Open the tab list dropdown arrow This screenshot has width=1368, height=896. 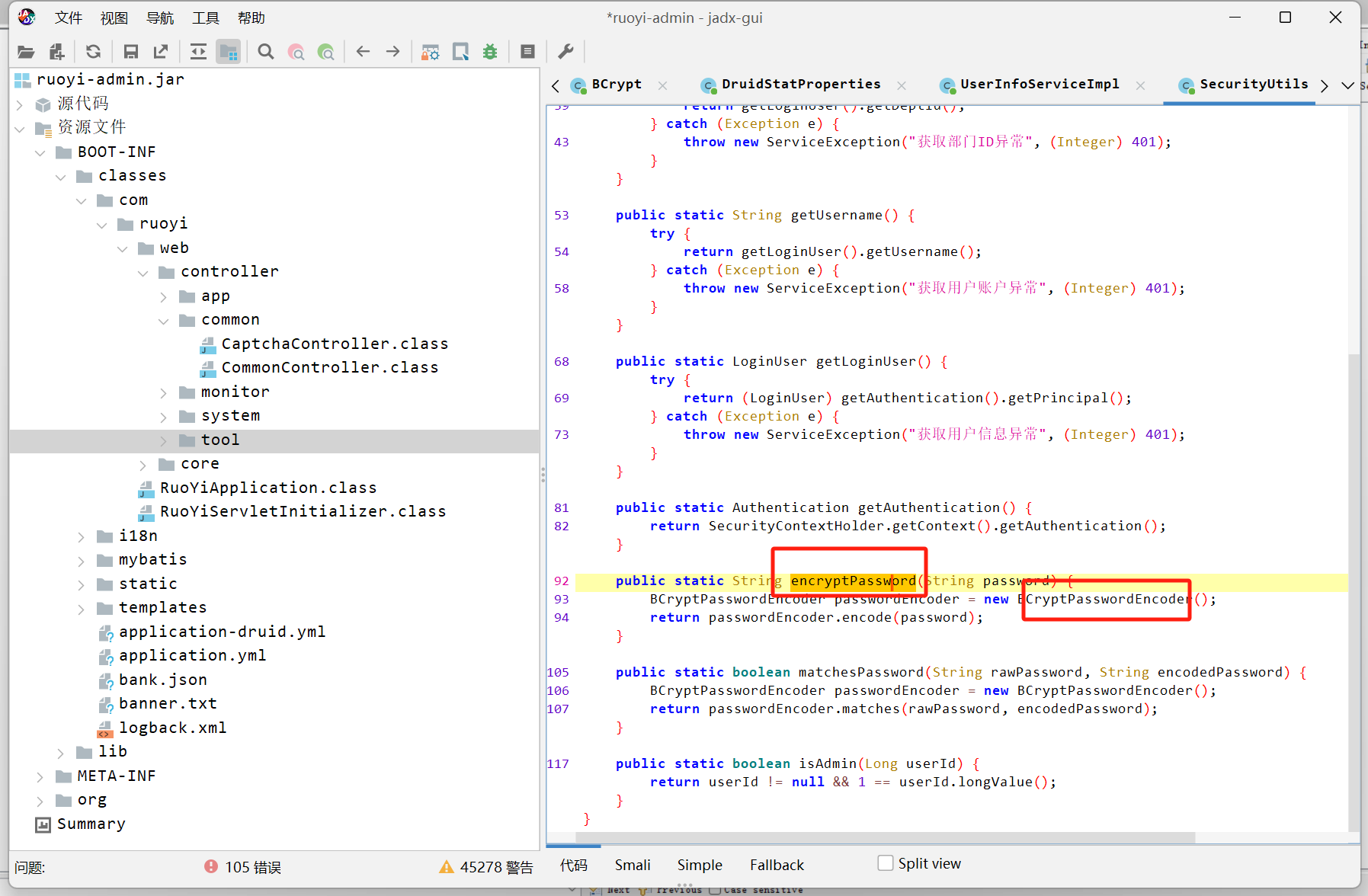[x=1347, y=85]
